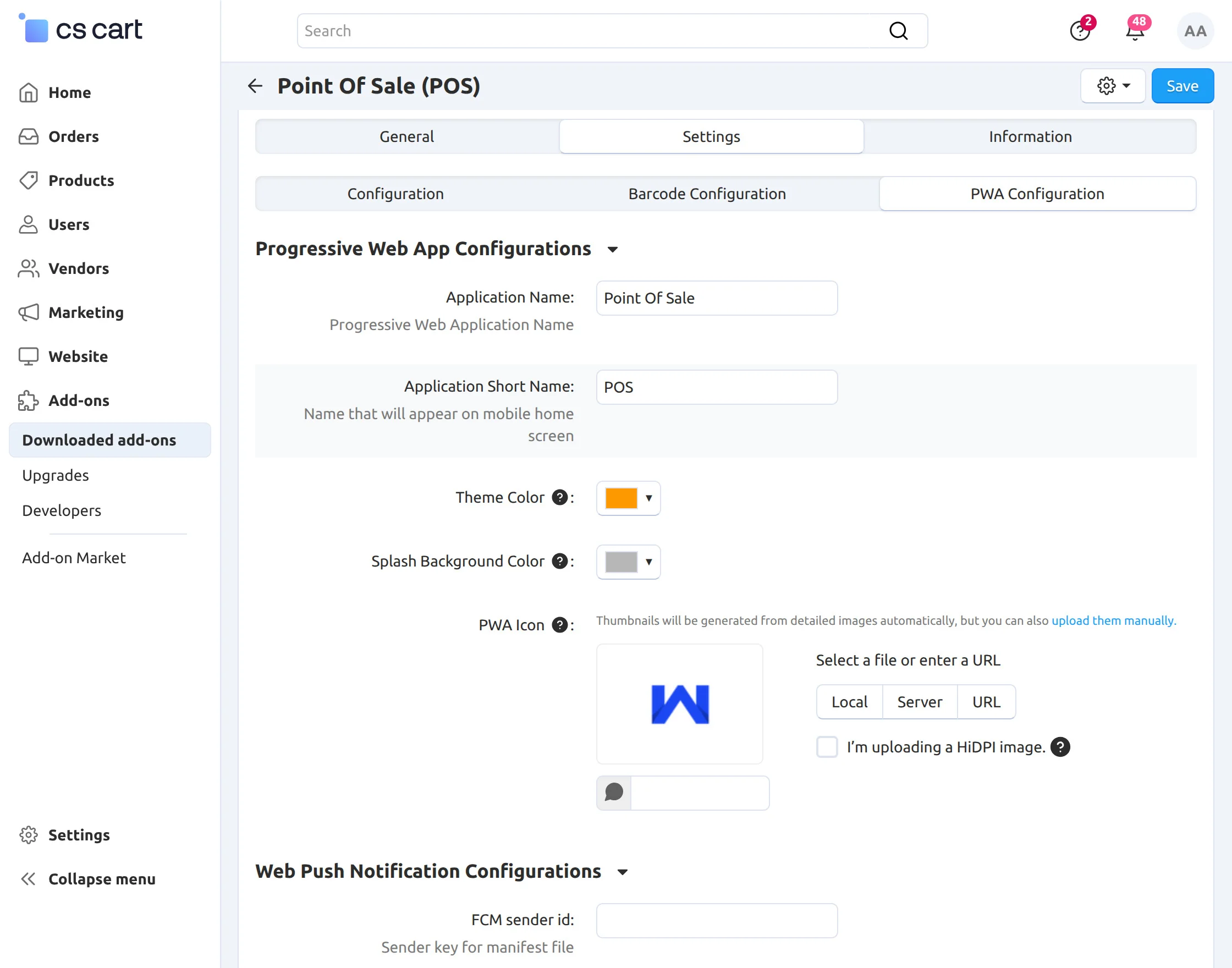Click the Application Short Name field

click(x=716, y=387)
